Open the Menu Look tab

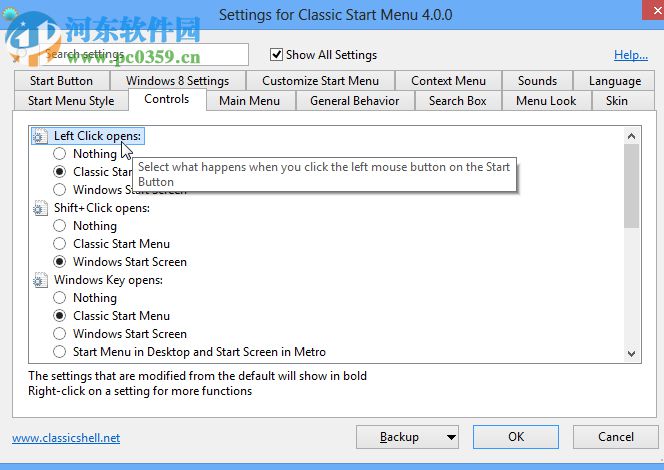click(546, 101)
